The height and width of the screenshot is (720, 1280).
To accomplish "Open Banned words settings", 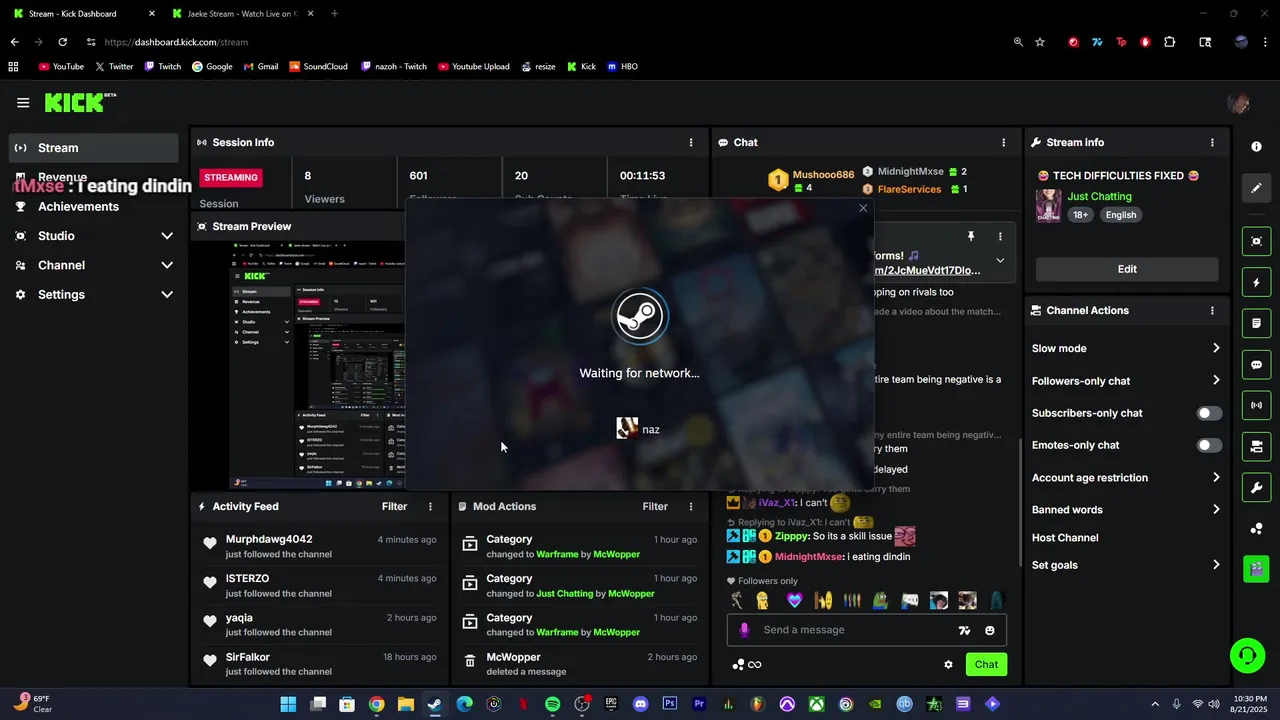I will coord(1126,509).
